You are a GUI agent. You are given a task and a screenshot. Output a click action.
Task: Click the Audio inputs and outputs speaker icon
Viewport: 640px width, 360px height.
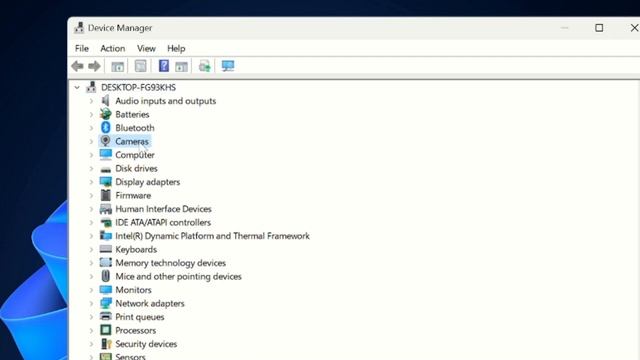point(105,101)
